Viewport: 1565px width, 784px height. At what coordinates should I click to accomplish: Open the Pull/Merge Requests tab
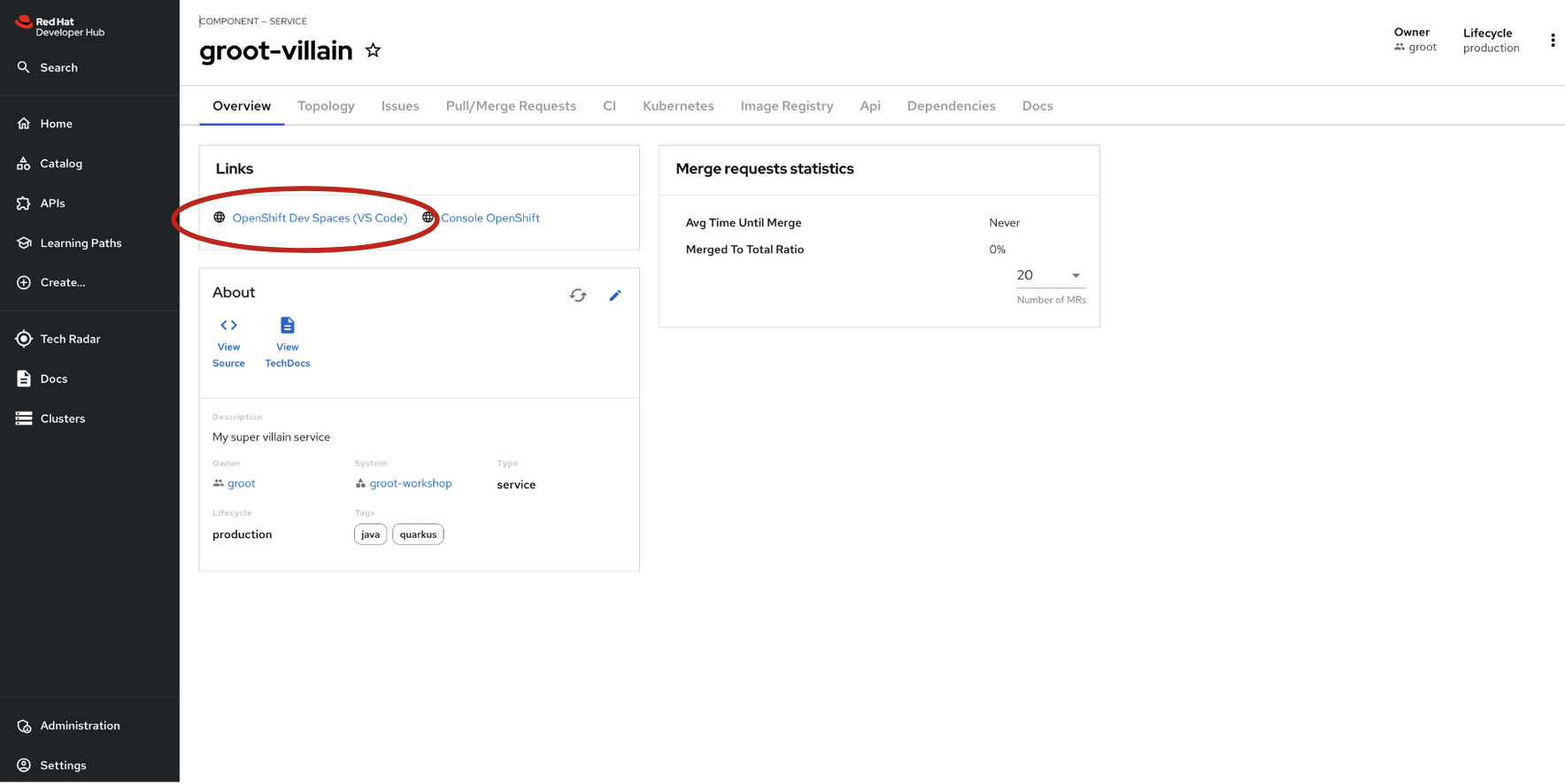pyautogui.click(x=511, y=106)
